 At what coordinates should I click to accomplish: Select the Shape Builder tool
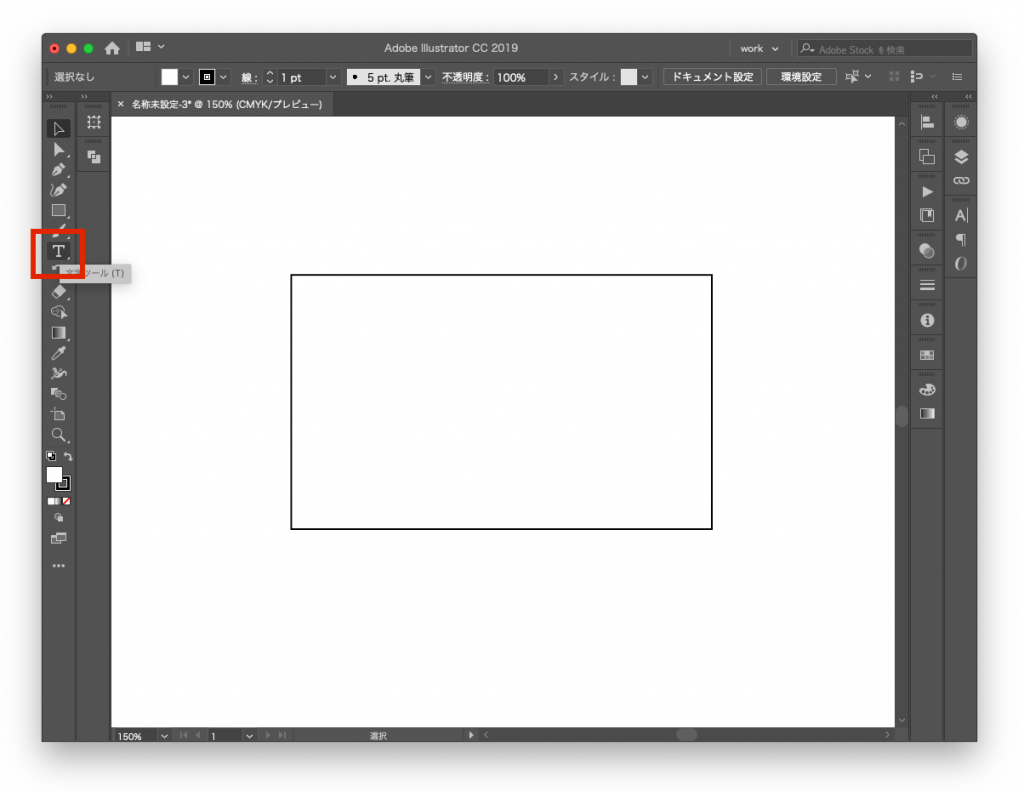(x=59, y=312)
